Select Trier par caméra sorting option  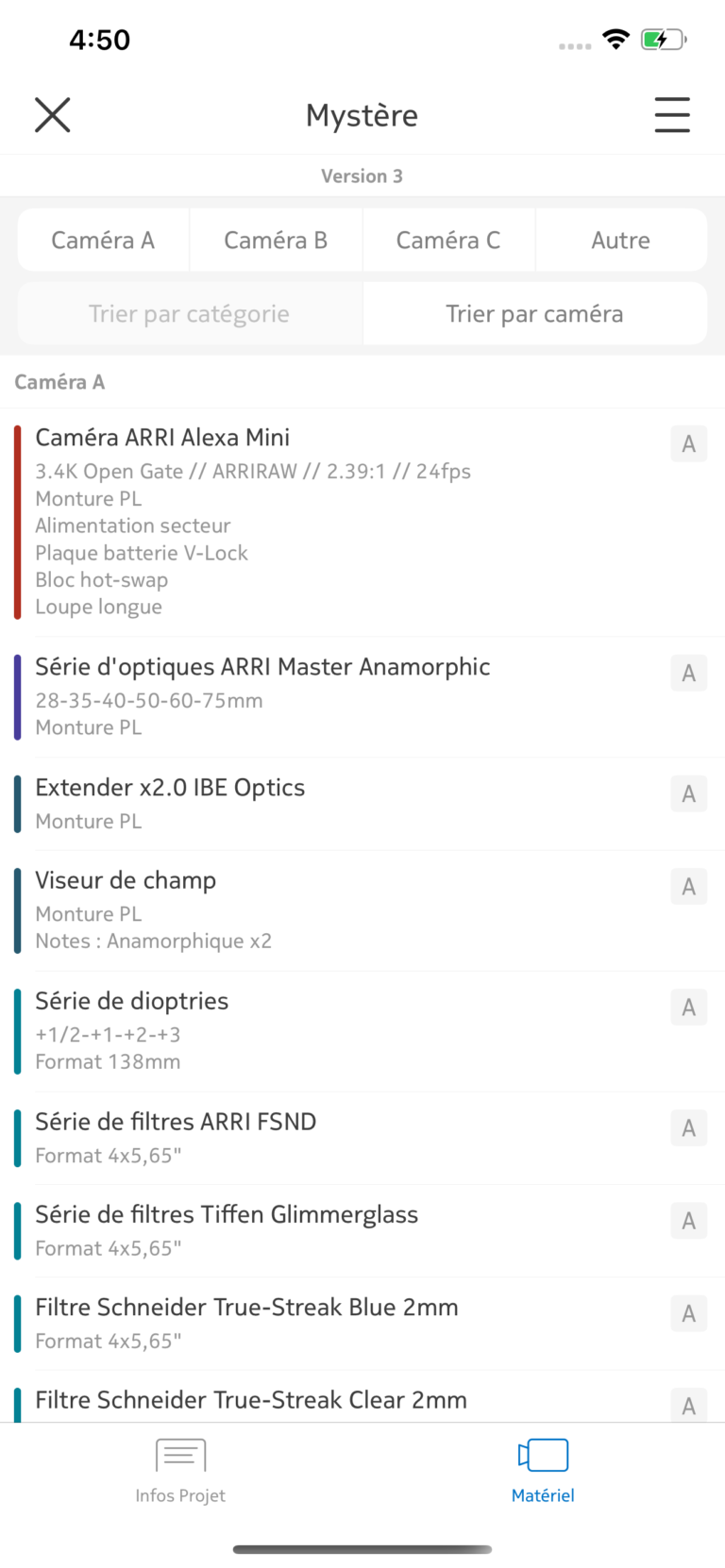click(x=535, y=314)
